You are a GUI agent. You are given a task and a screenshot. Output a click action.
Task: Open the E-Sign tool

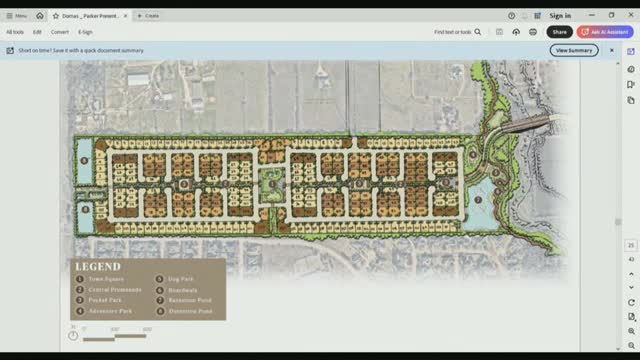click(x=85, y=32)
